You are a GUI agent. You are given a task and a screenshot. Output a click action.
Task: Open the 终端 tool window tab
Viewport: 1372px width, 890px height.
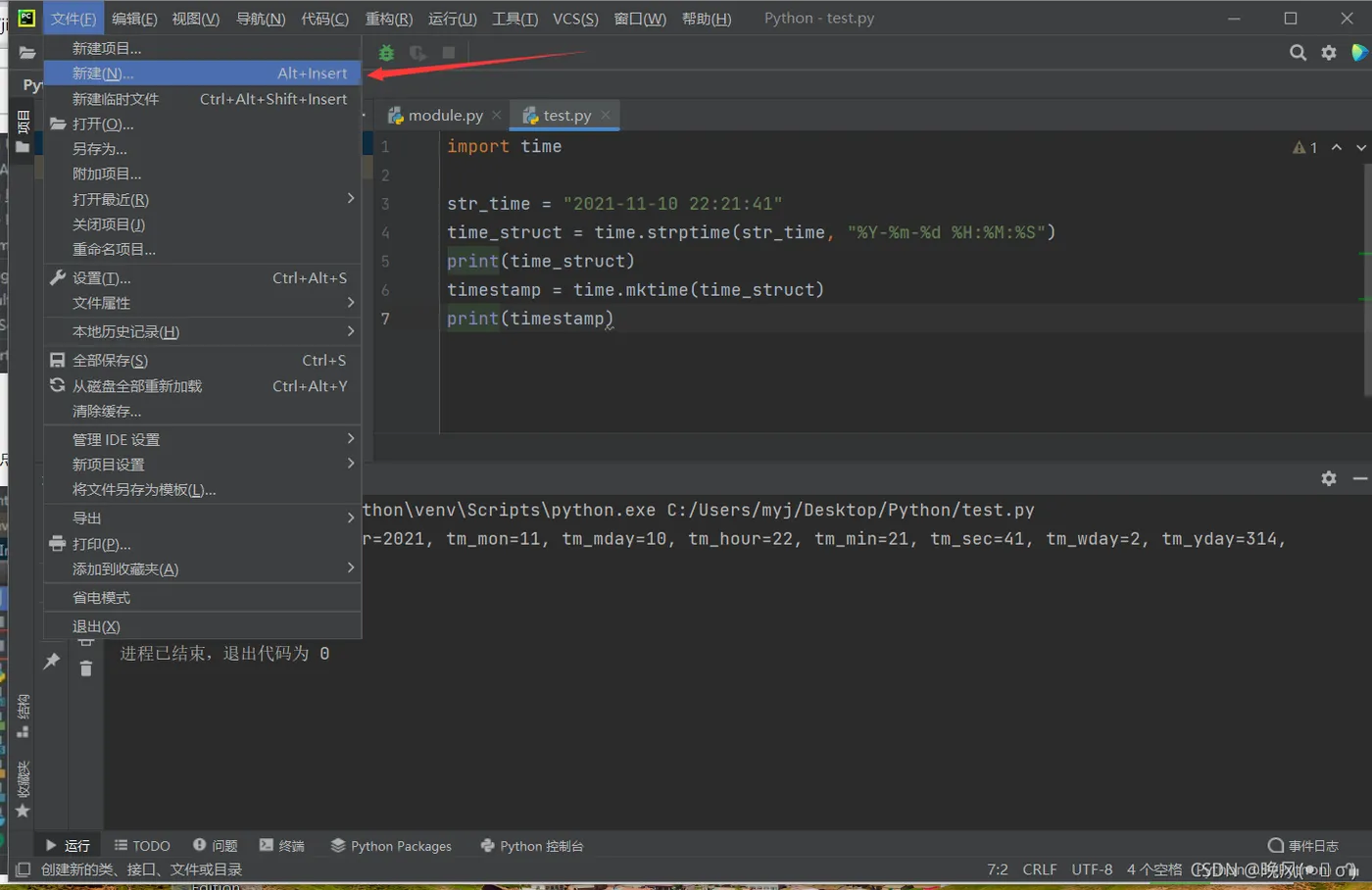click(281, 846)
